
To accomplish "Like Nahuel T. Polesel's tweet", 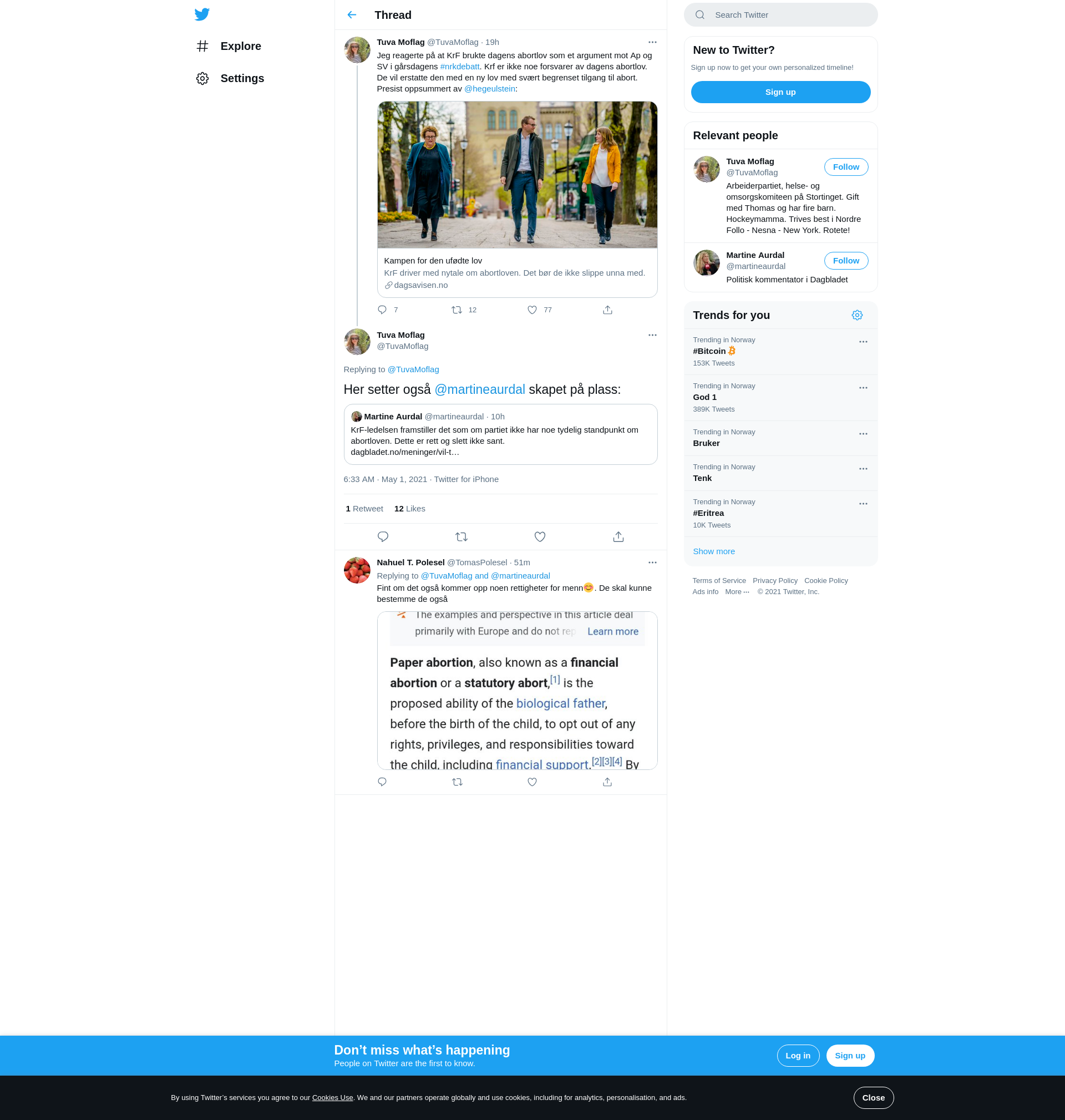I will 532,782.
